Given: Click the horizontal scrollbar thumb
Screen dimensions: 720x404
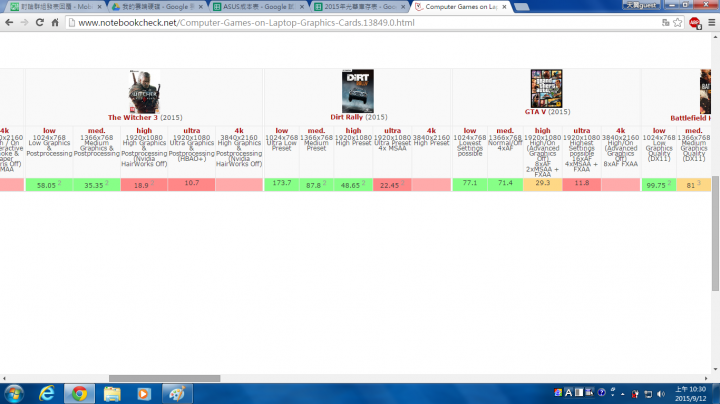Looking at the screenshot, I should tap(164, 378).
